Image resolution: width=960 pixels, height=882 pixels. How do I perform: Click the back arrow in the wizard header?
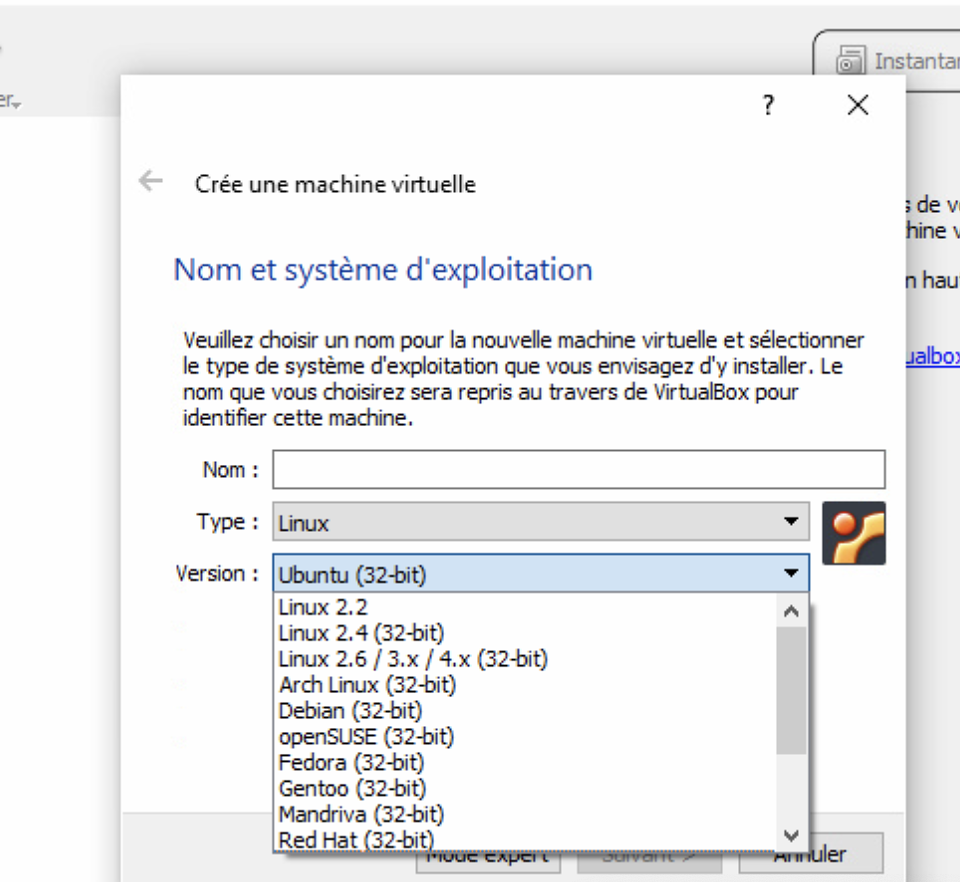pyautogui.click(x=151, y=181)
